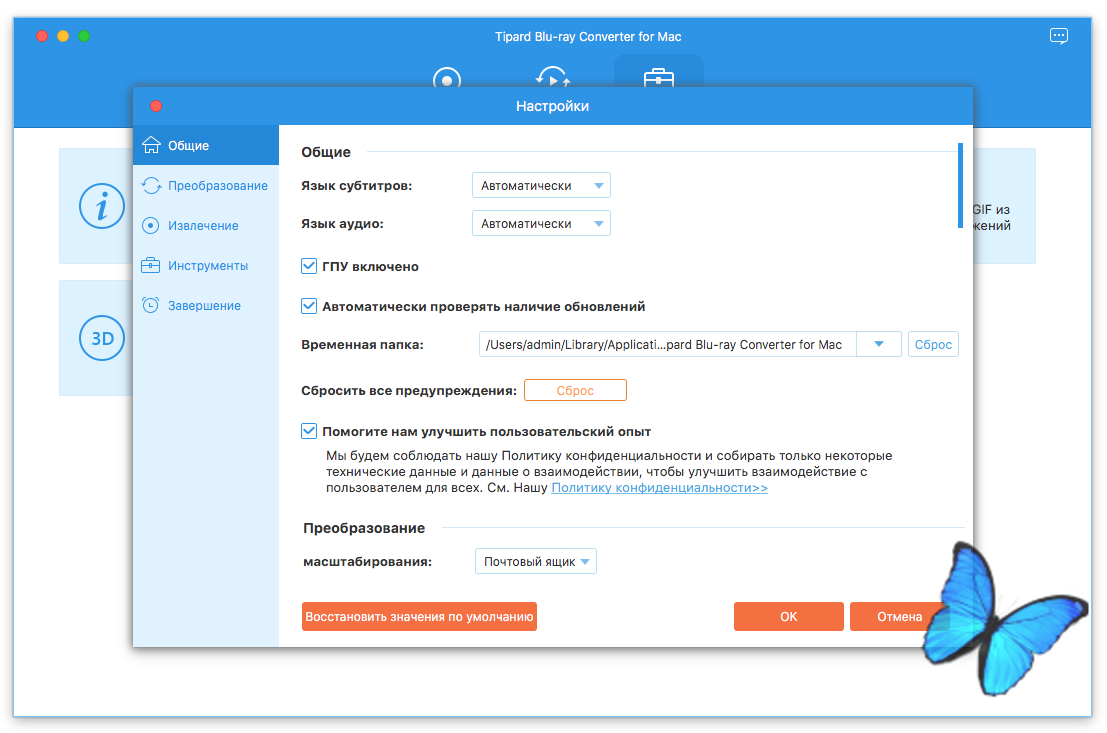Click the temporary folder path field

pyautogui.click(x=668, y=345)
